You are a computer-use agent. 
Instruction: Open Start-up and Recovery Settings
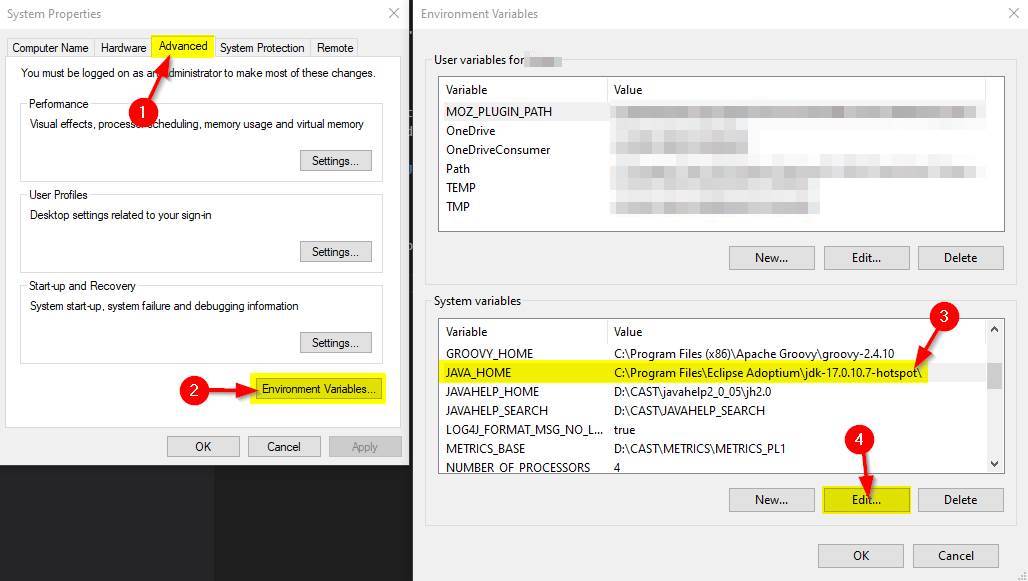point(335,343)
